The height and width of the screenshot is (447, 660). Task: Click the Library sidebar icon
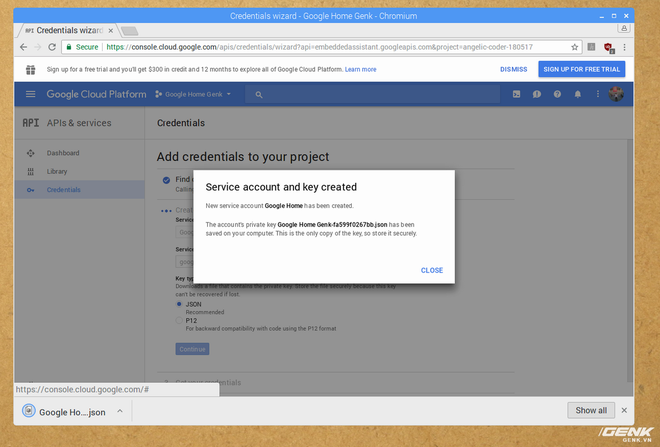click(31, 171)
